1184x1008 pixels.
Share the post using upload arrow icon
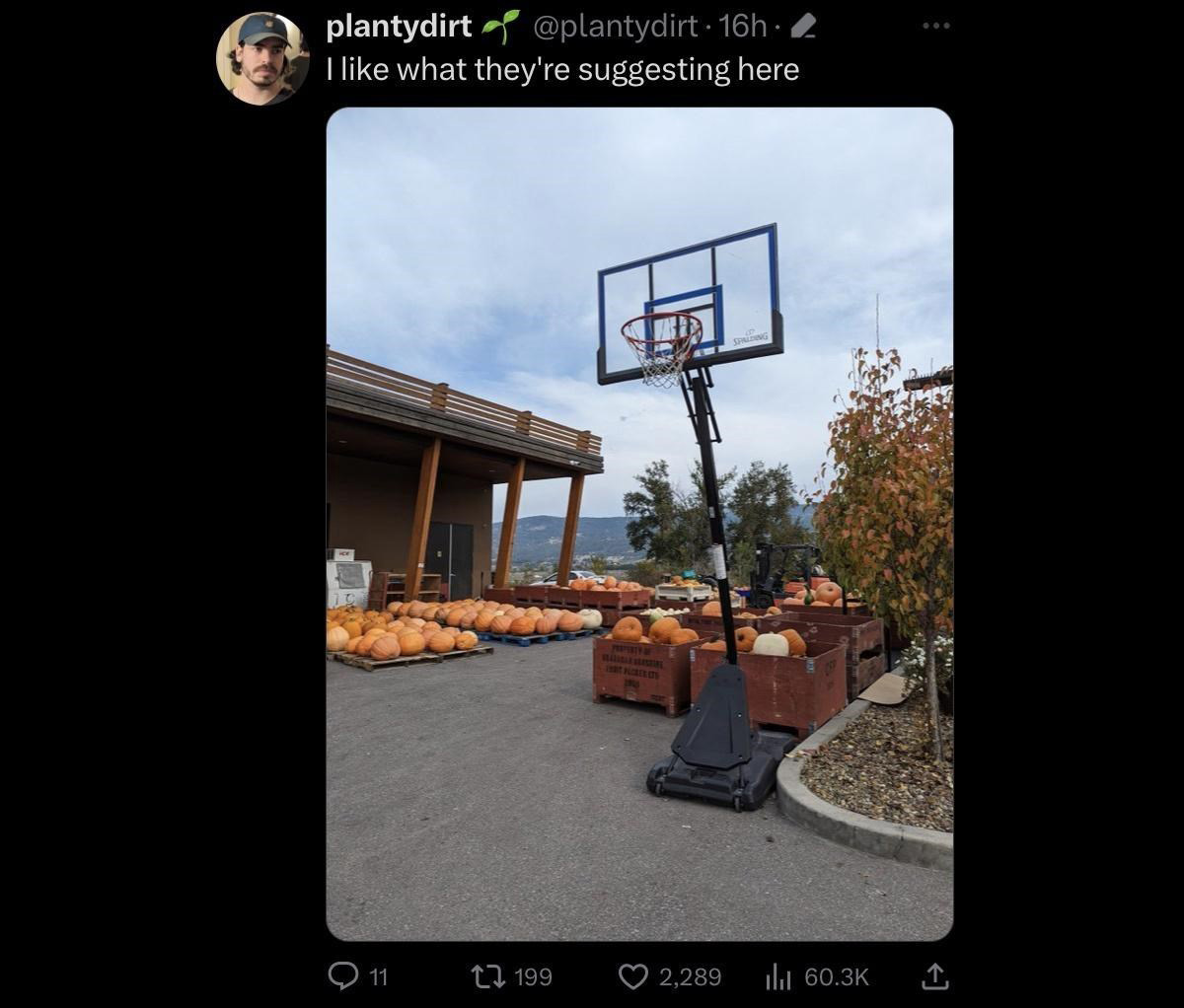(x=935, y=976)
